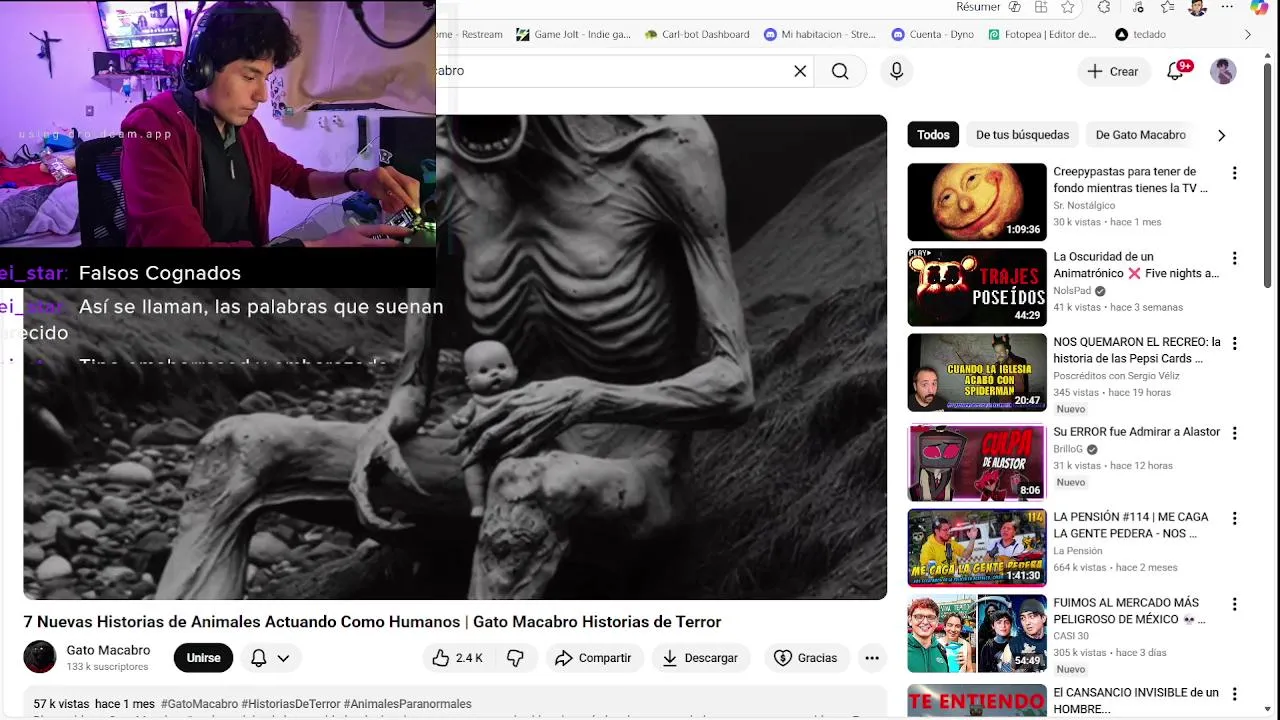The width and height of the screenshot is (1280, 720).
Task: Click the magnifier search button
Action: pos(840,71)
